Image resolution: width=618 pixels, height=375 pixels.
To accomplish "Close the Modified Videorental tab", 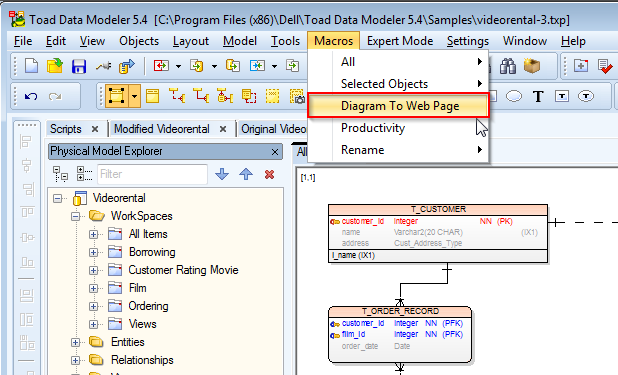I will [223, 129].
